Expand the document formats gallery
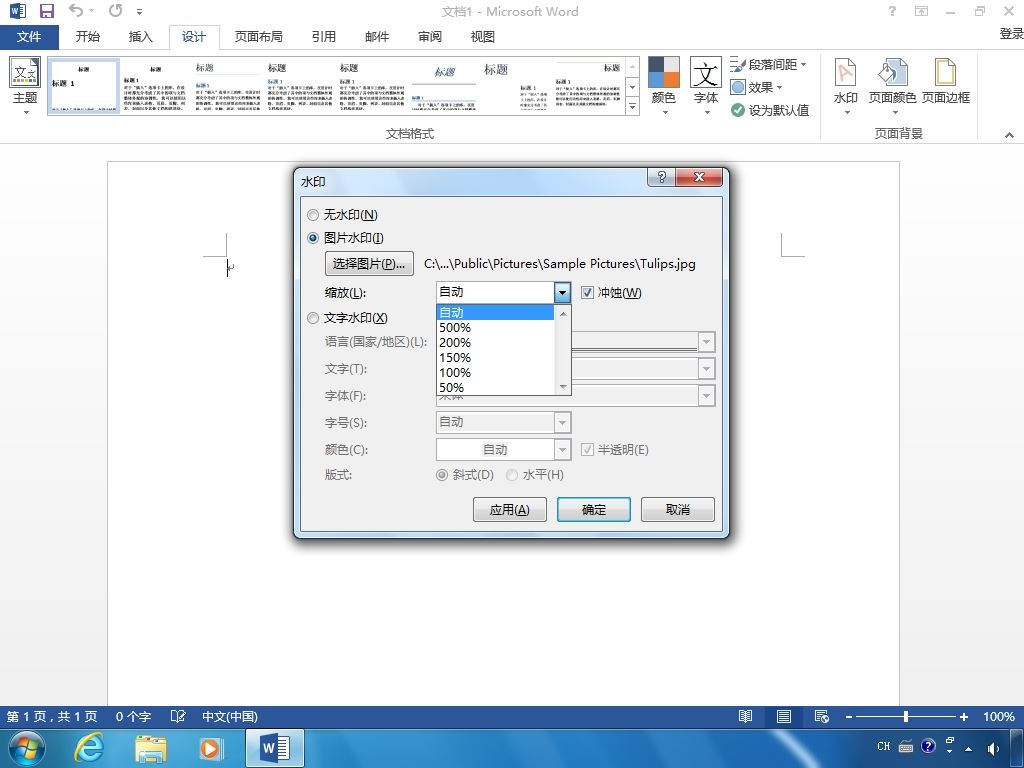 [632, 106]
